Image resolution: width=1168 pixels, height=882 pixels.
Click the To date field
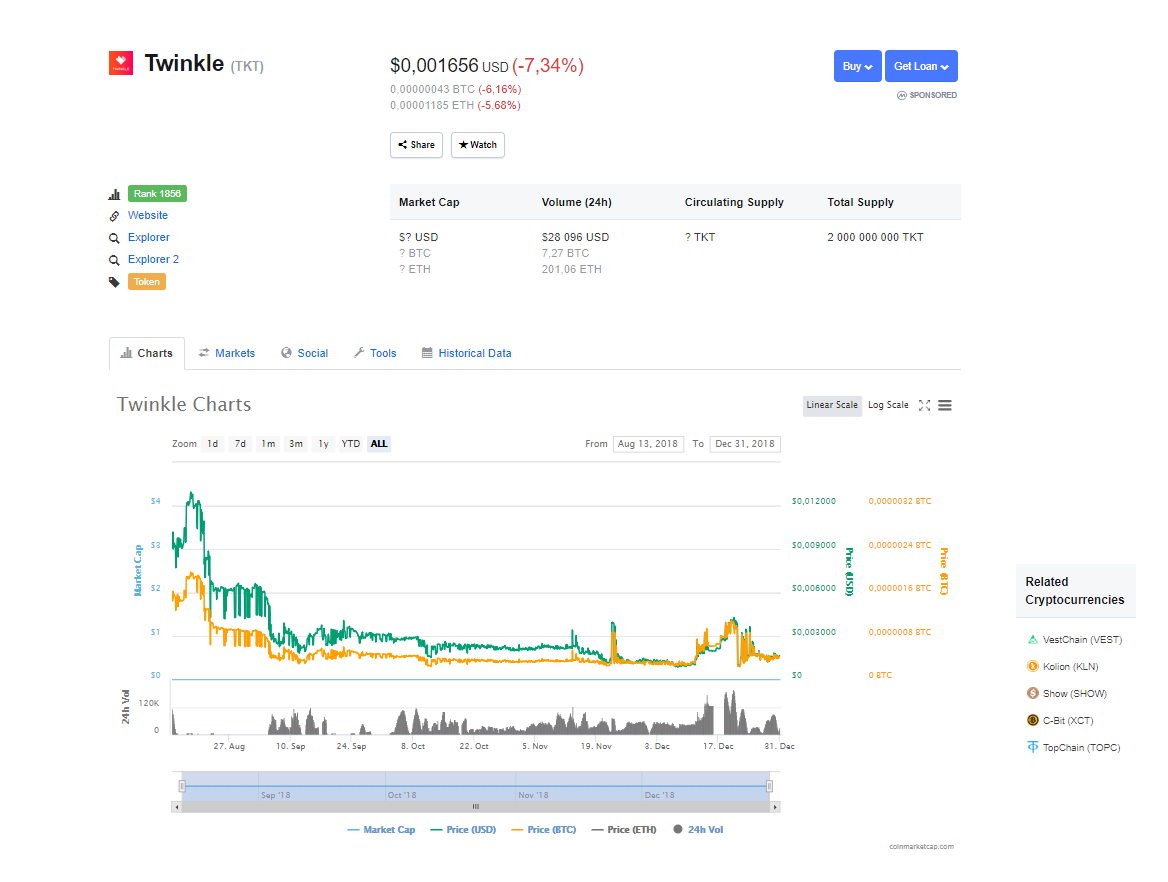(x=745, y=444)
